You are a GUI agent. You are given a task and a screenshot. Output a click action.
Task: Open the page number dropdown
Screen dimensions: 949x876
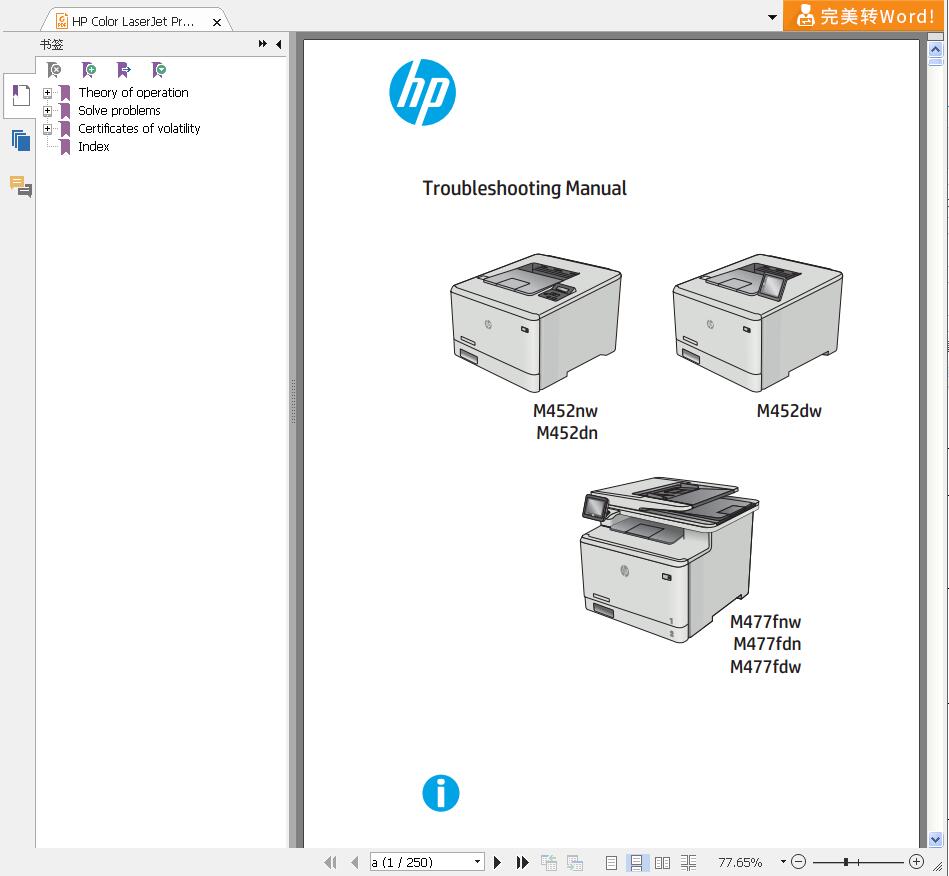pyautogui.click(x=478, y=861)
